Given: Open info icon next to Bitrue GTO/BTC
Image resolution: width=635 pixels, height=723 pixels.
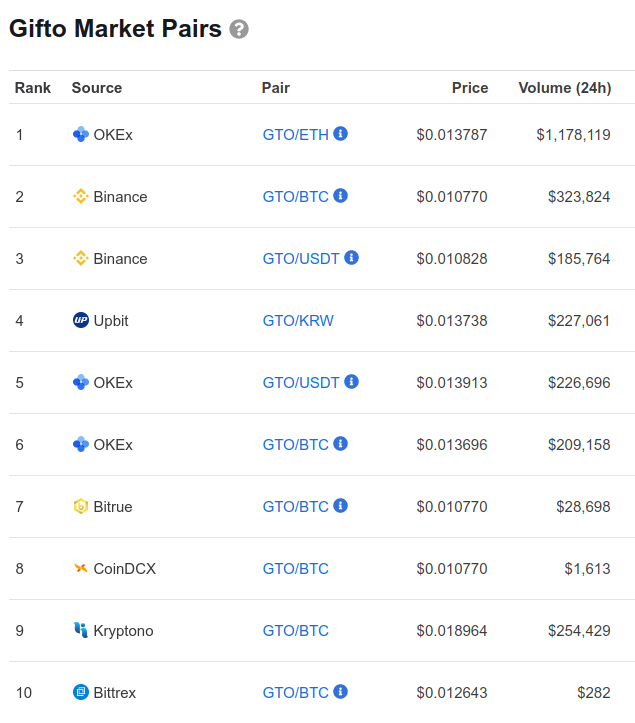Looking at the screenshot, I should 340,505.
